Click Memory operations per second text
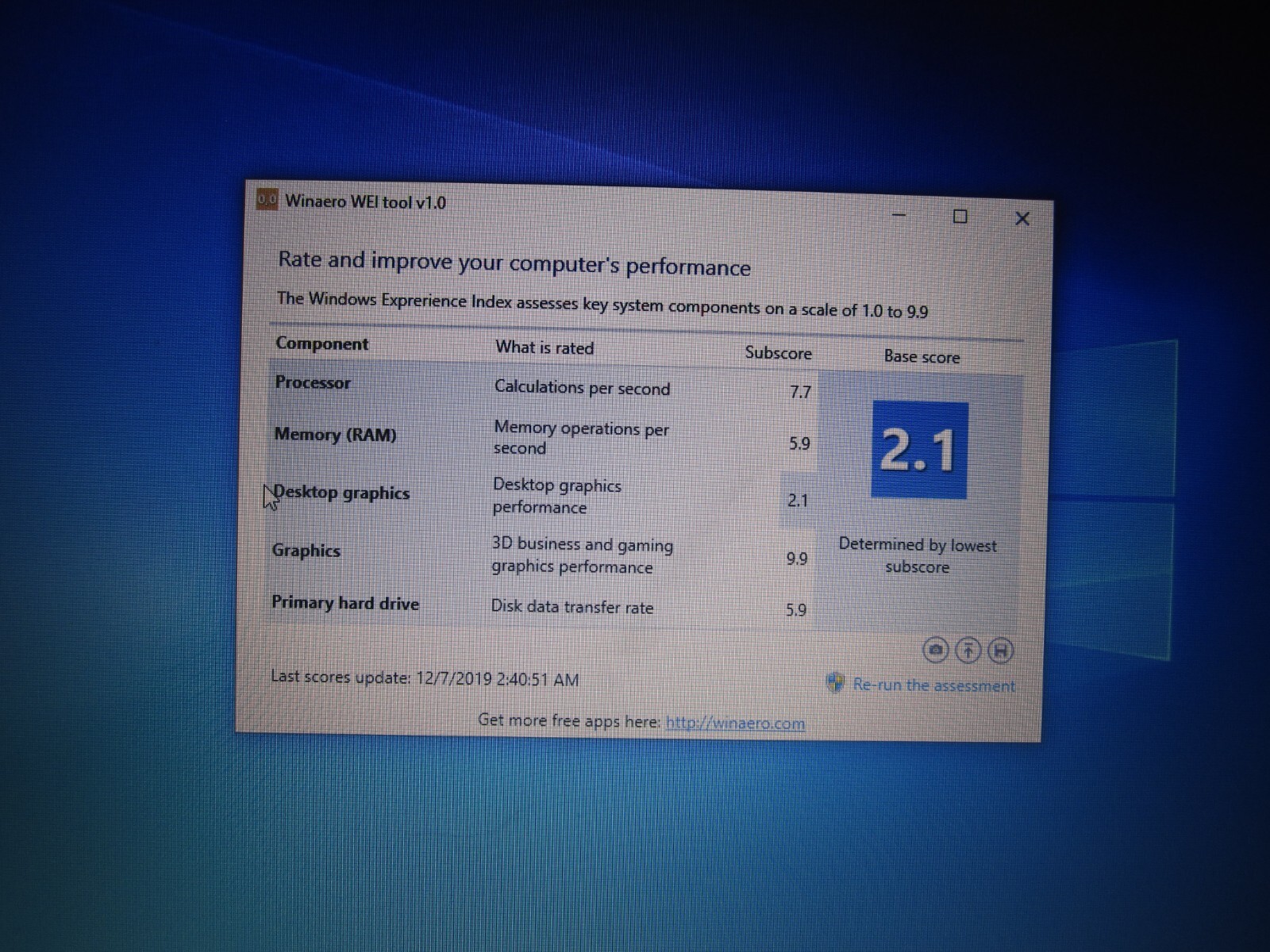The image size is (1270, 952). click(581, 438)
